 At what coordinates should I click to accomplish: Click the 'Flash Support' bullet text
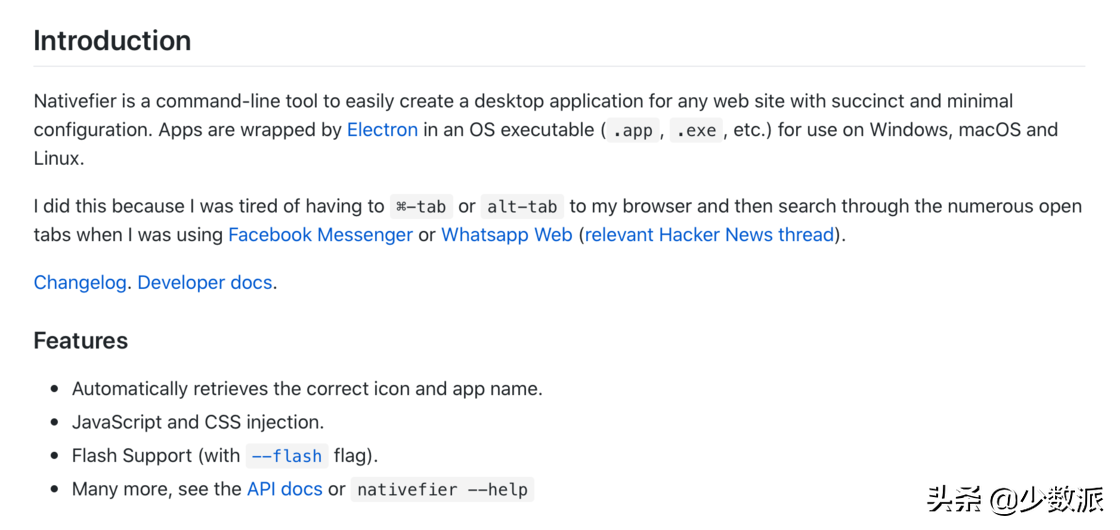[x=155, y=456]
